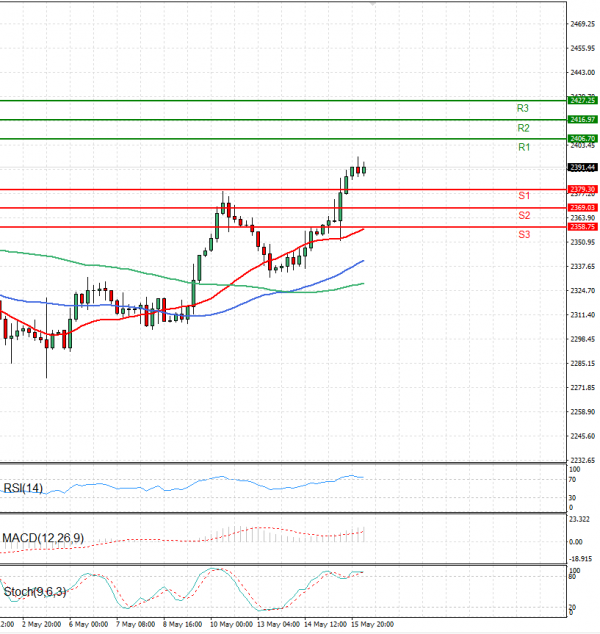Click the 6 May 00:00 time label

click(x=88, y=625)
